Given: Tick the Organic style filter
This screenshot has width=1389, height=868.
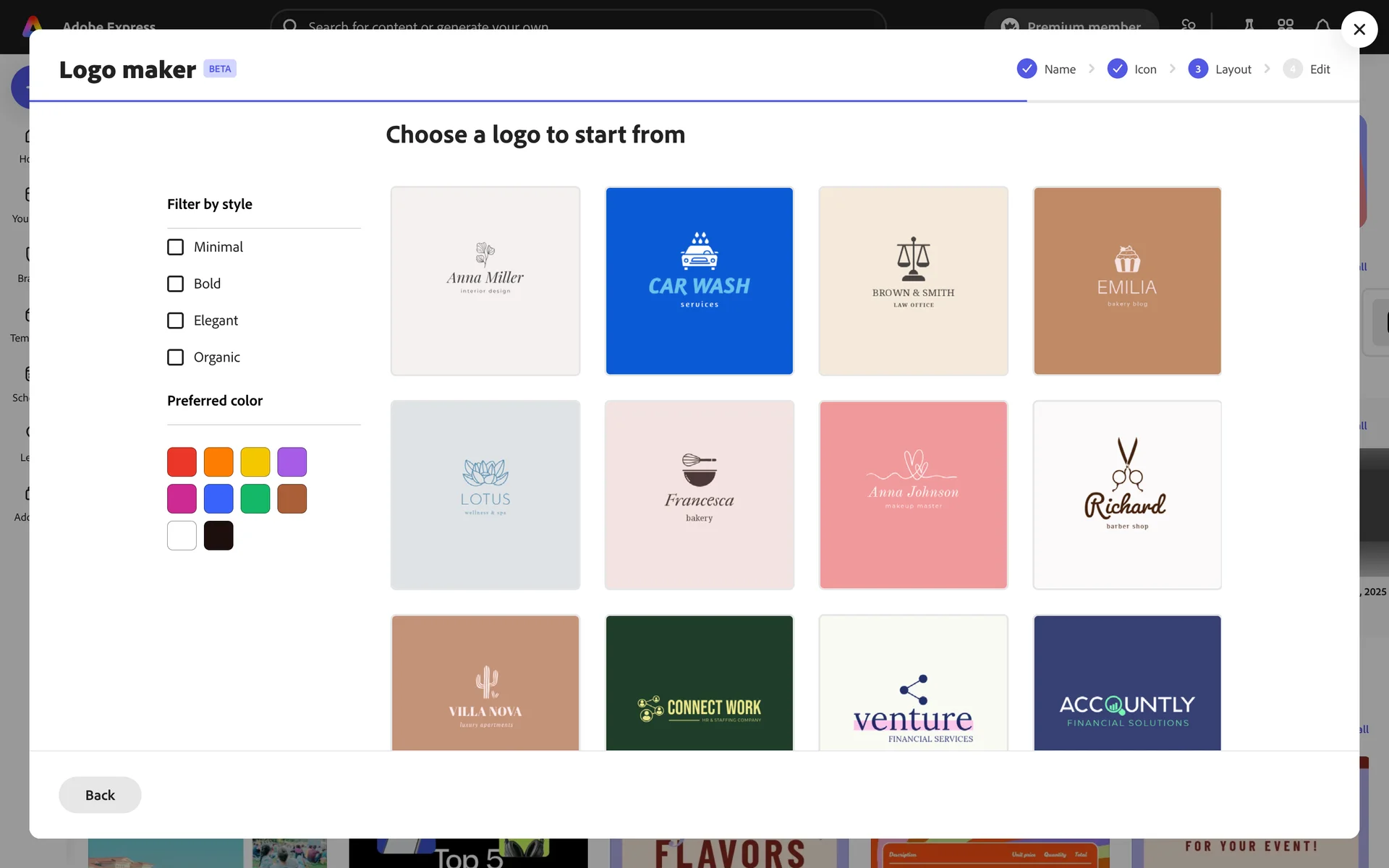Looking at the screenshot, I should tap(175, 357).
